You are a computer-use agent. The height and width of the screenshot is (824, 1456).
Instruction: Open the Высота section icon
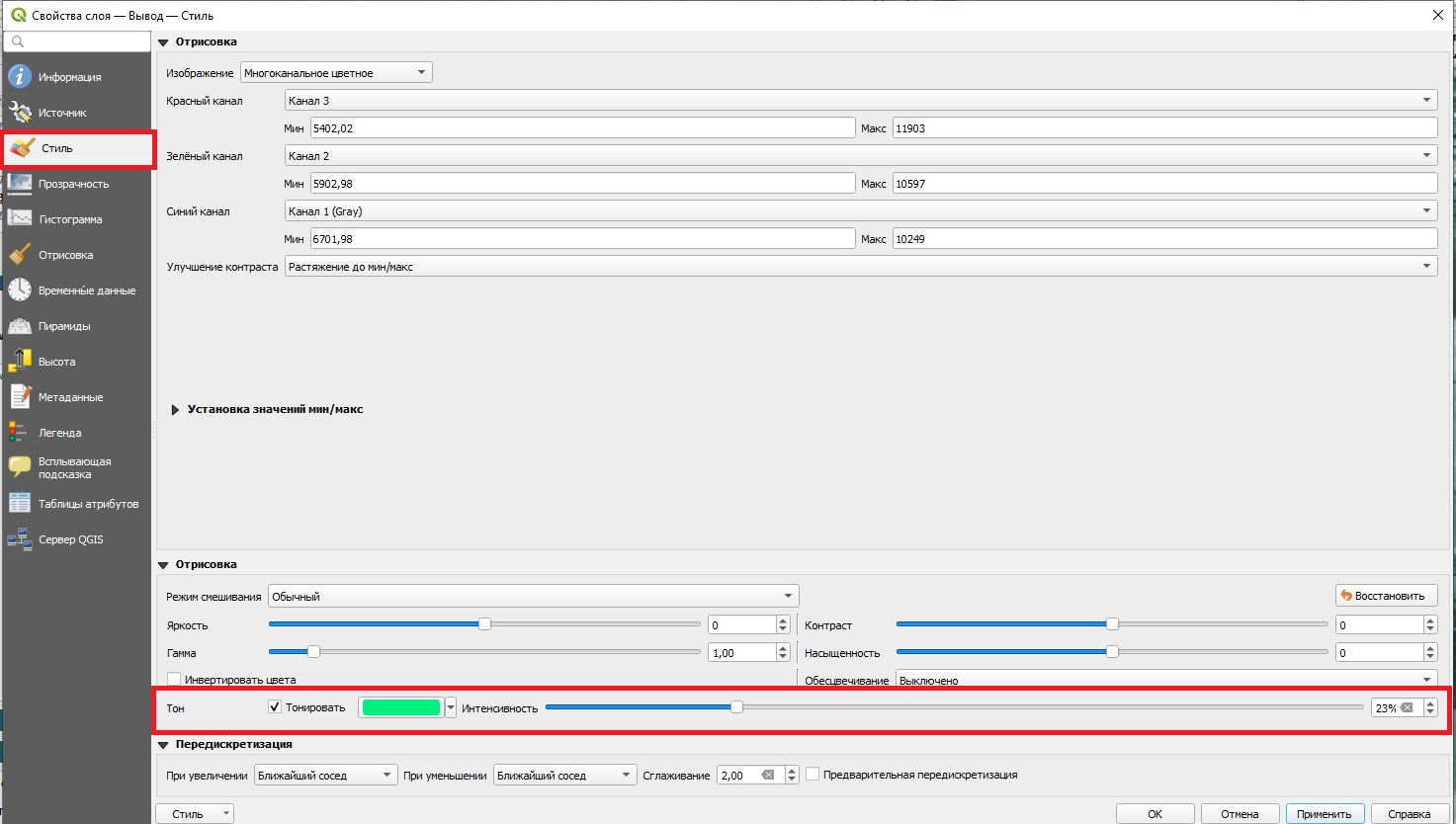[20, 361]
